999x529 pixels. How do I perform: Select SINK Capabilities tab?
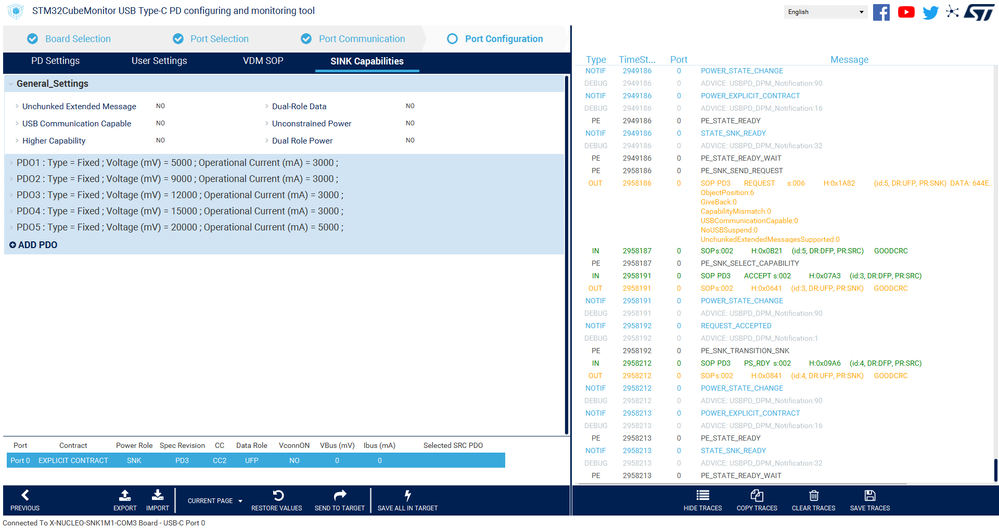(367, 62)
